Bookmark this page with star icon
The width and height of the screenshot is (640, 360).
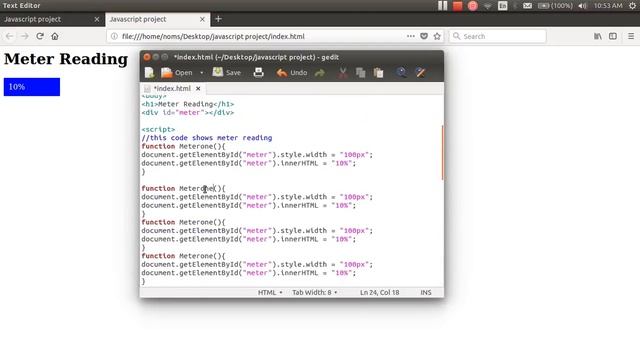[437, 36]
